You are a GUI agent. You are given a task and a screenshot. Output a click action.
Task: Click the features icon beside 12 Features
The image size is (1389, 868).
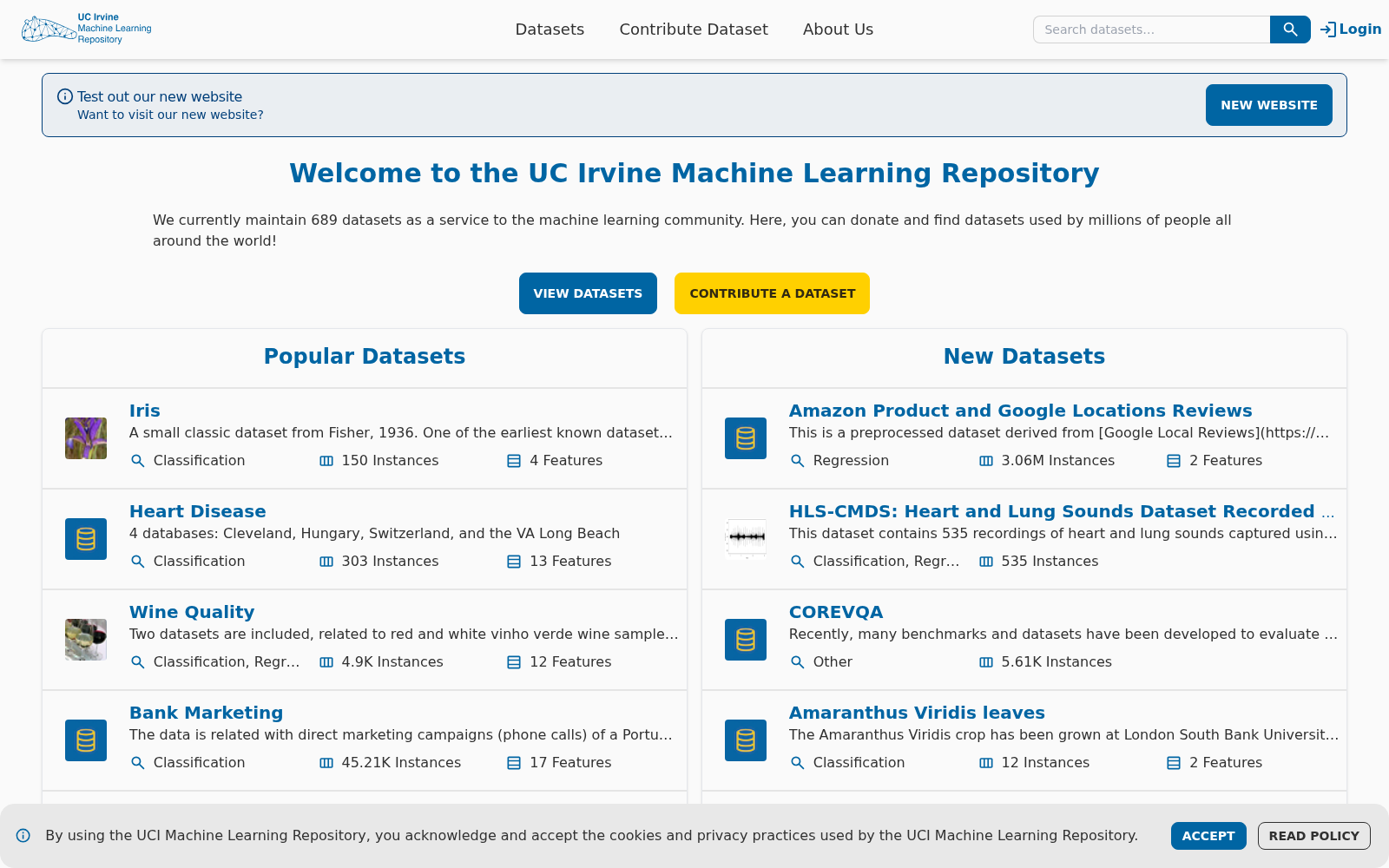[514, 662]
